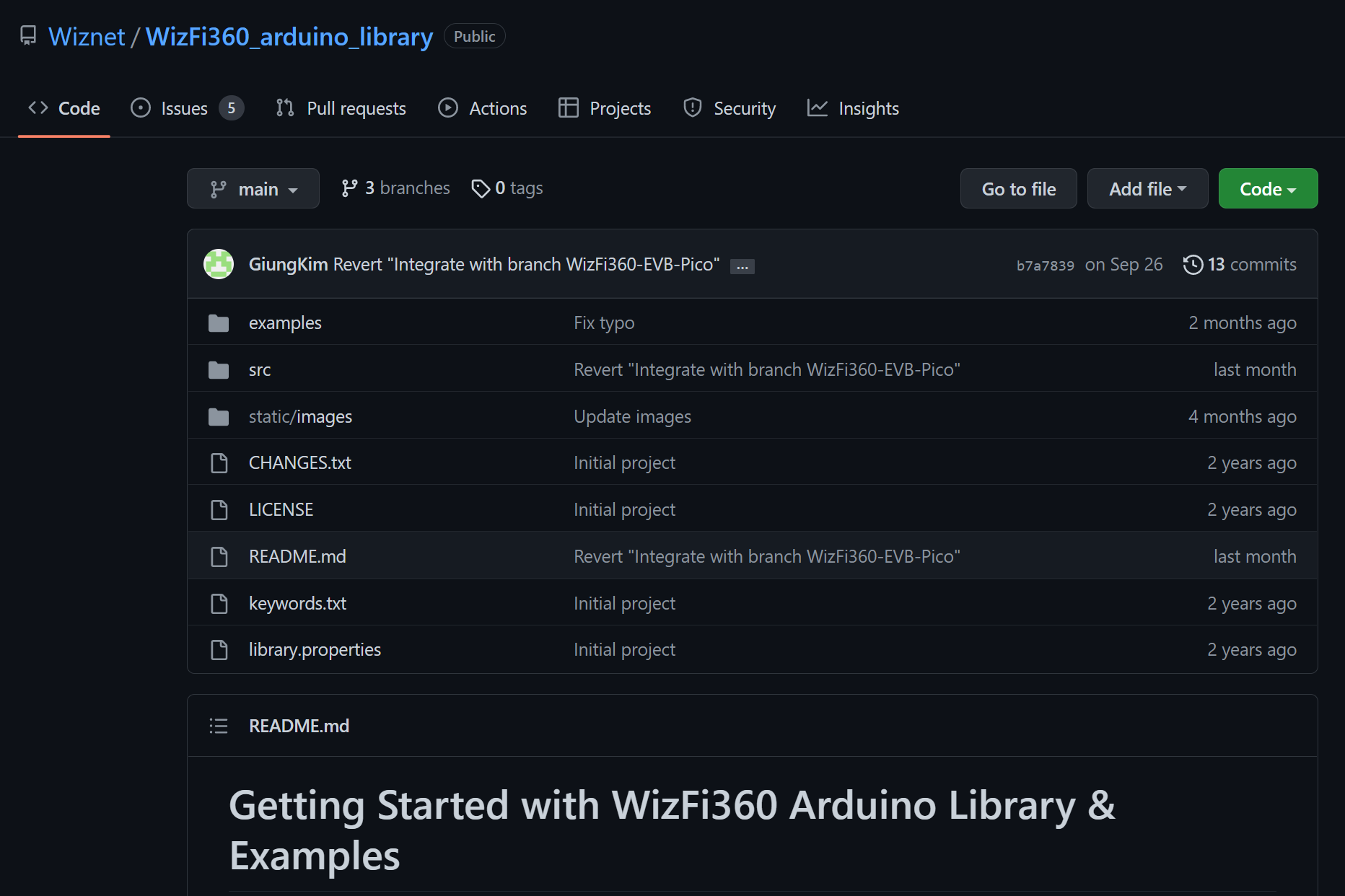
Task: Click '2 years ago' in LICENSE row
Action: tap(1252, 510)
